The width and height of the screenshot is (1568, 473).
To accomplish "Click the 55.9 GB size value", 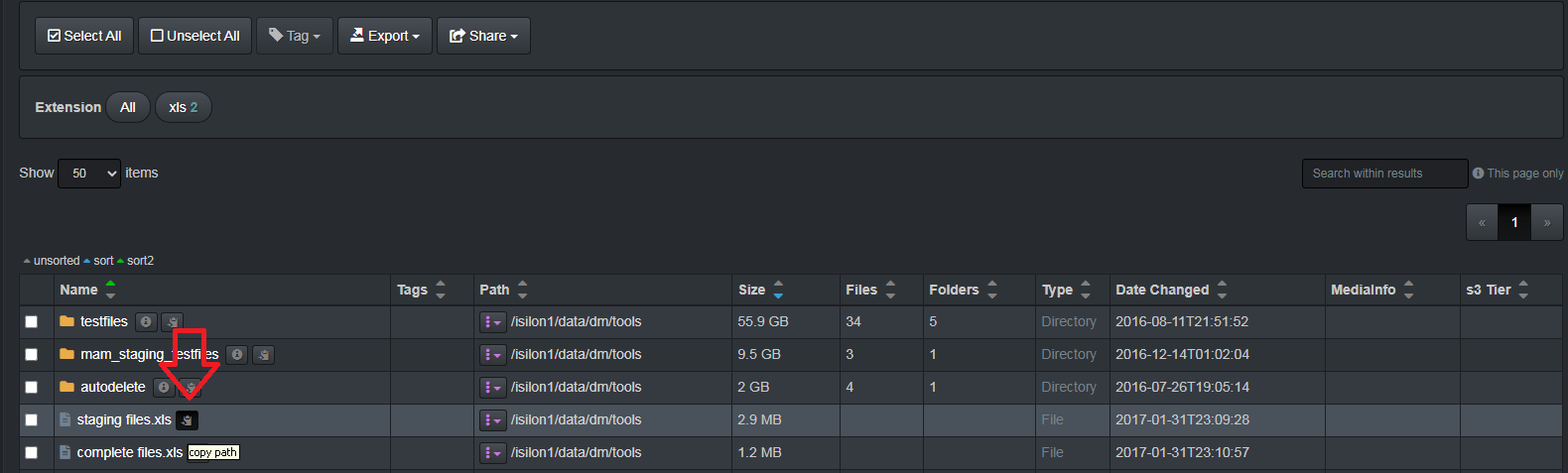I will 763,321.
